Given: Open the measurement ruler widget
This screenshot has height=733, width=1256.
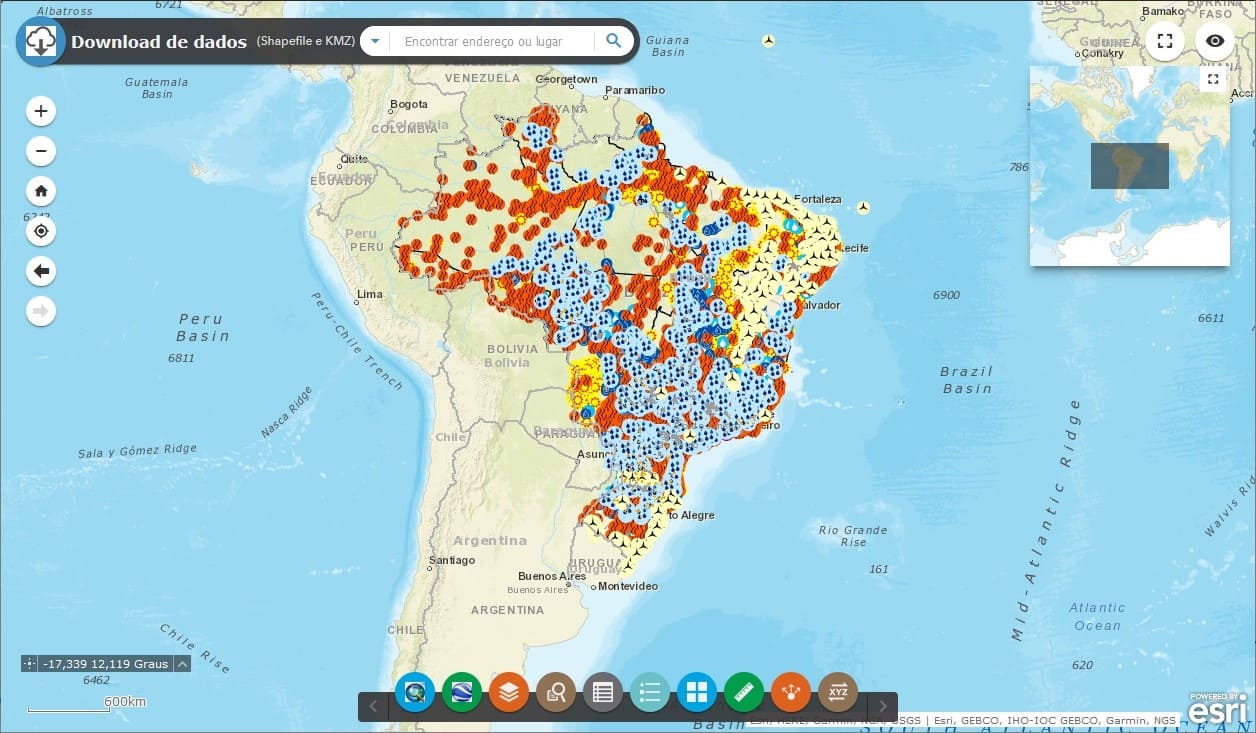Looking at the screenshot, I should coord(744,692).
